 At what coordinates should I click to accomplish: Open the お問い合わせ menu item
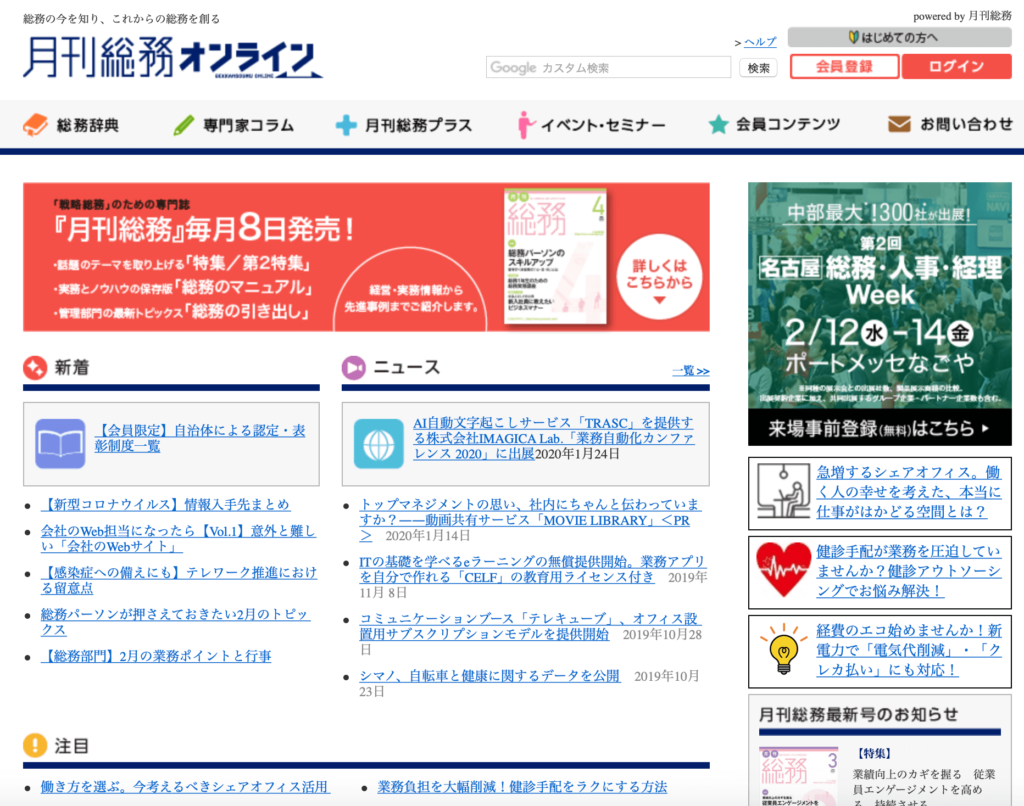[950, 123]
